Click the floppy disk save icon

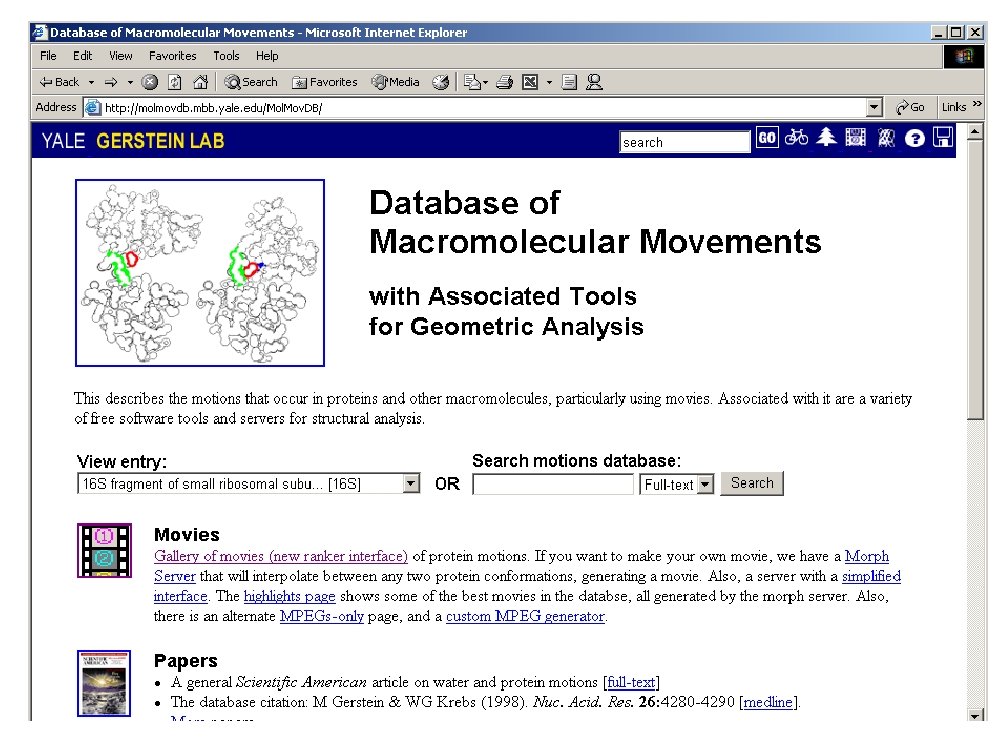tap(943, 137)
